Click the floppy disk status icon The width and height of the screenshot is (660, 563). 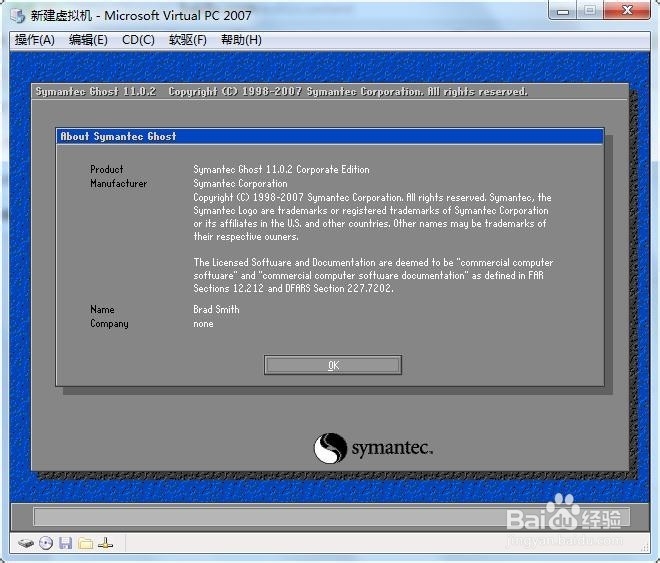(x=65, y=543)
